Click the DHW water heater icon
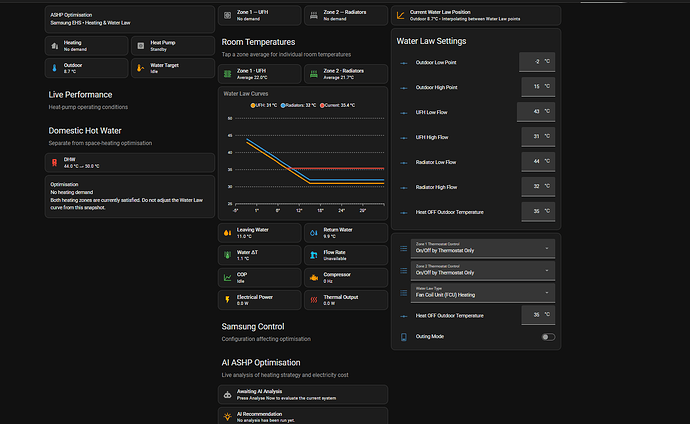 coord(55,163)
